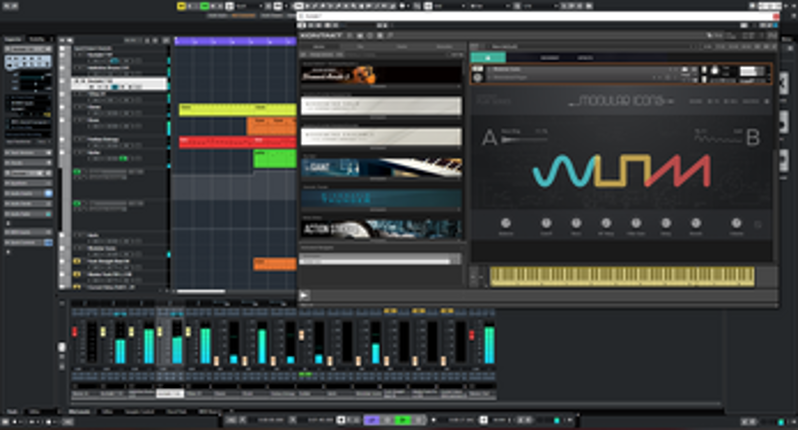Click the purple ruler above the arrangement
The width and height of the screenshot is (798, 430).
point(236,41)
